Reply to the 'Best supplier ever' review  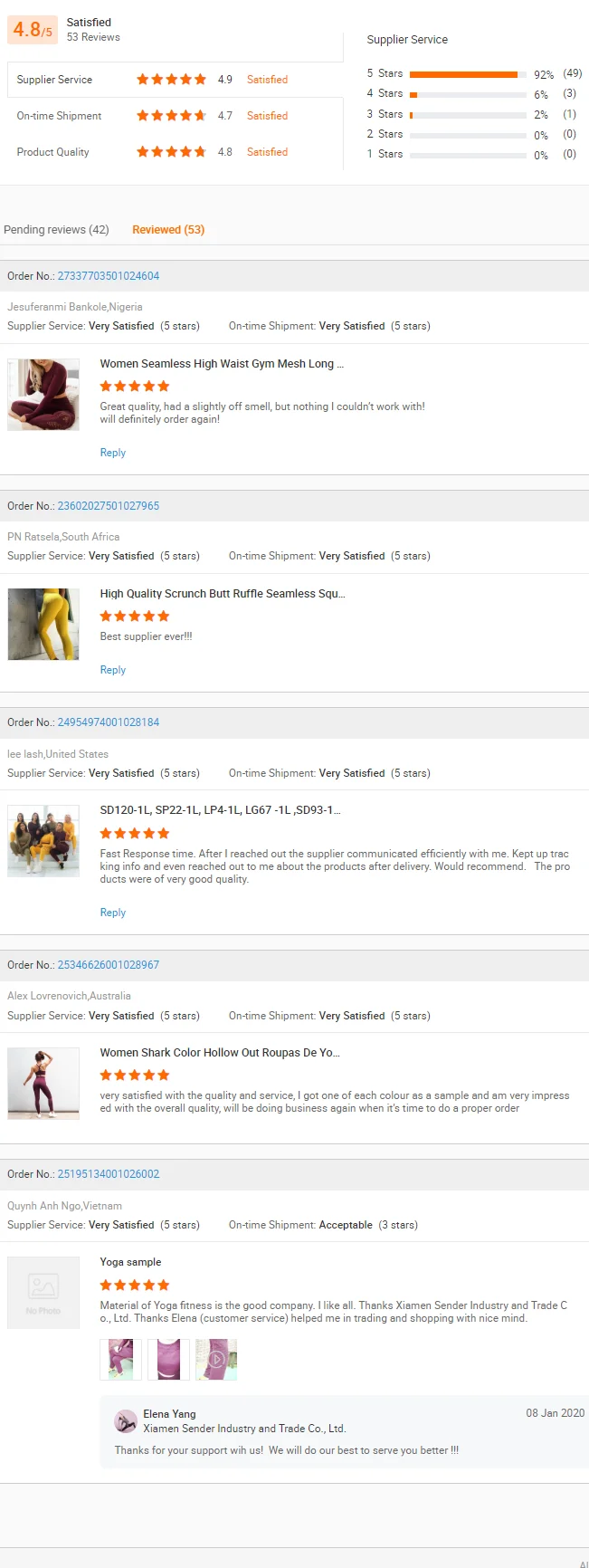(113, 670)
